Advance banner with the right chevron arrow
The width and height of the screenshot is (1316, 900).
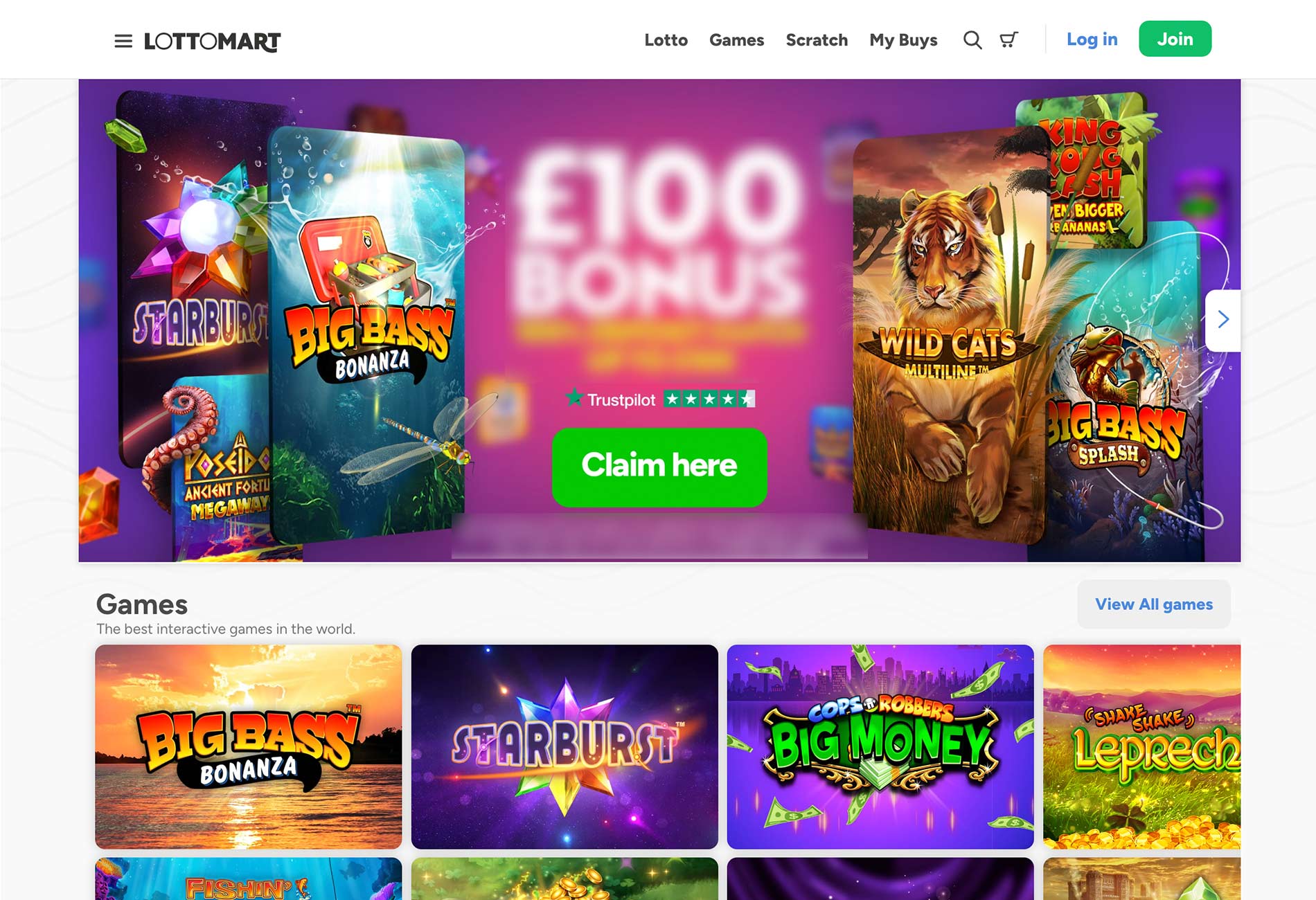click(1223, 320)
